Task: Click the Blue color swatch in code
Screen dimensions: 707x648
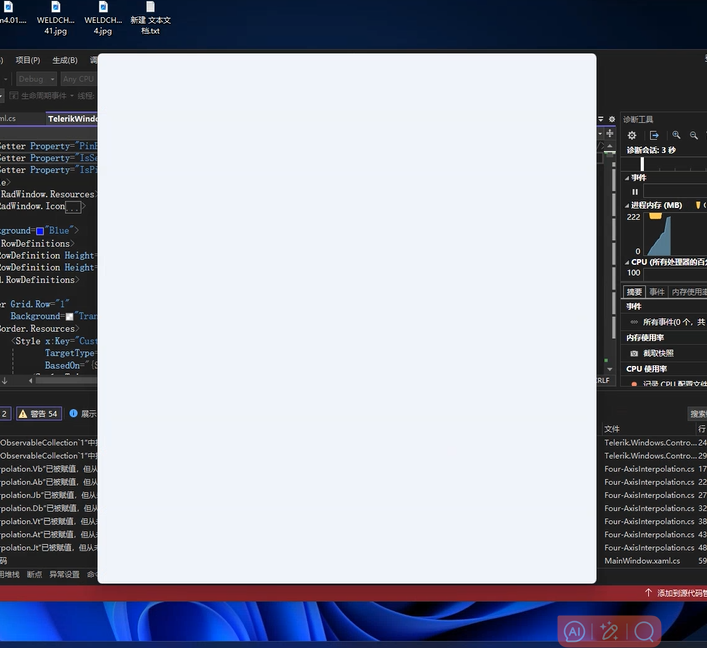Action: [x=40, y=231]
